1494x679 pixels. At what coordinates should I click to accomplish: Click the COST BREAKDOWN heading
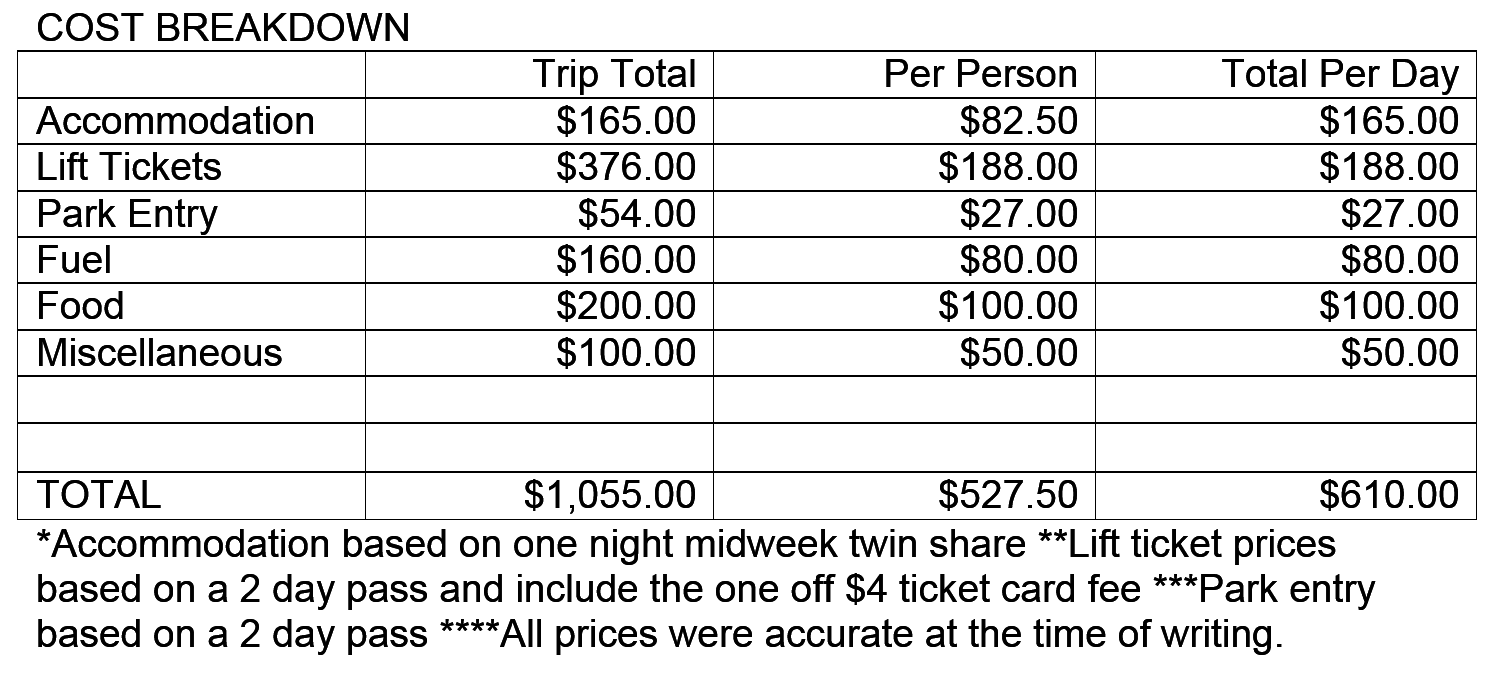pos(222,27)
